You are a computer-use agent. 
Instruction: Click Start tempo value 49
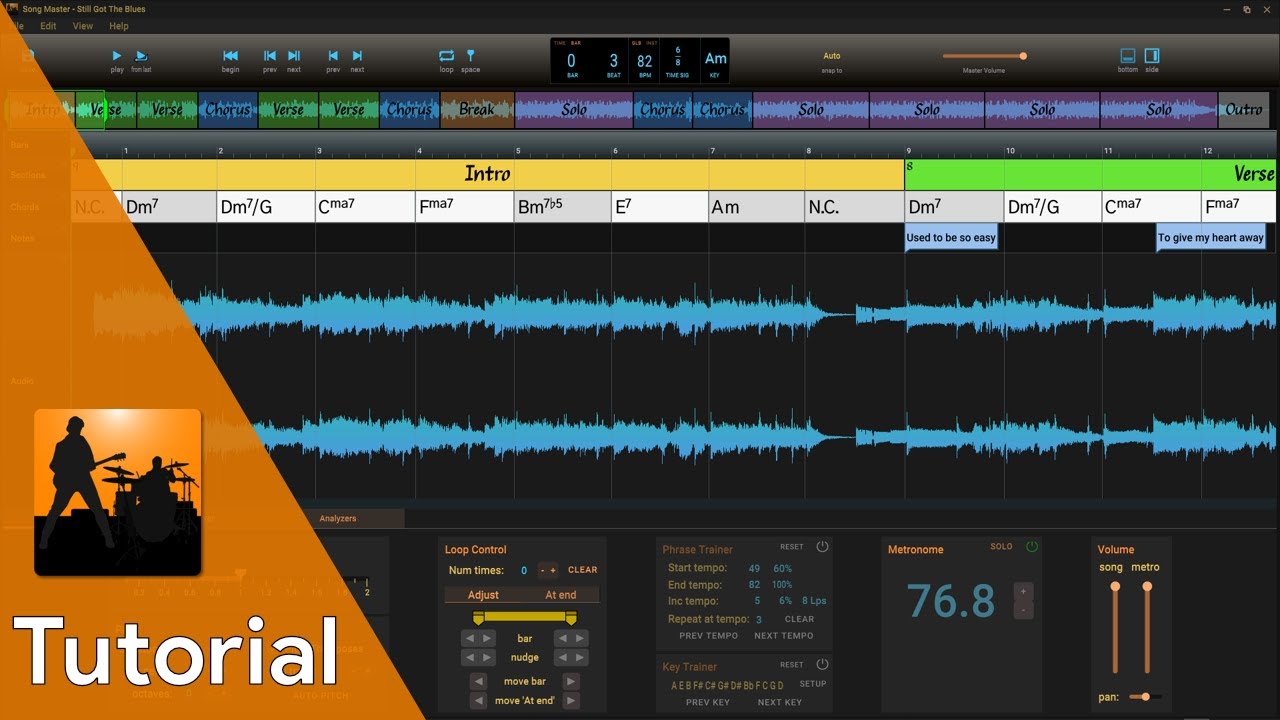(x=754, y=568)
